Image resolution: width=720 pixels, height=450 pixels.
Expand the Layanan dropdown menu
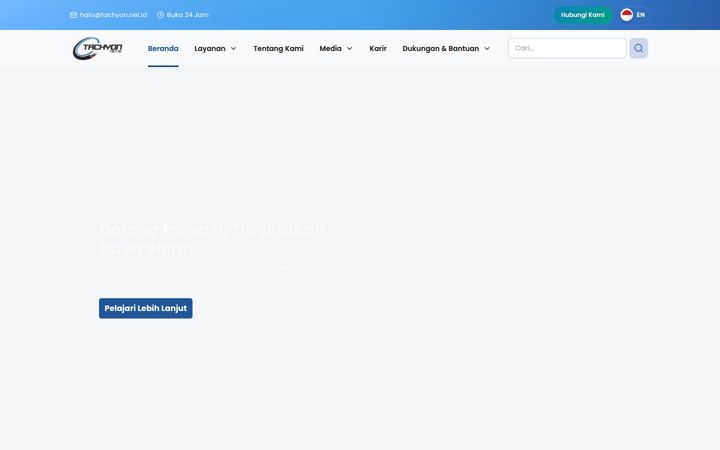(215, 48)
